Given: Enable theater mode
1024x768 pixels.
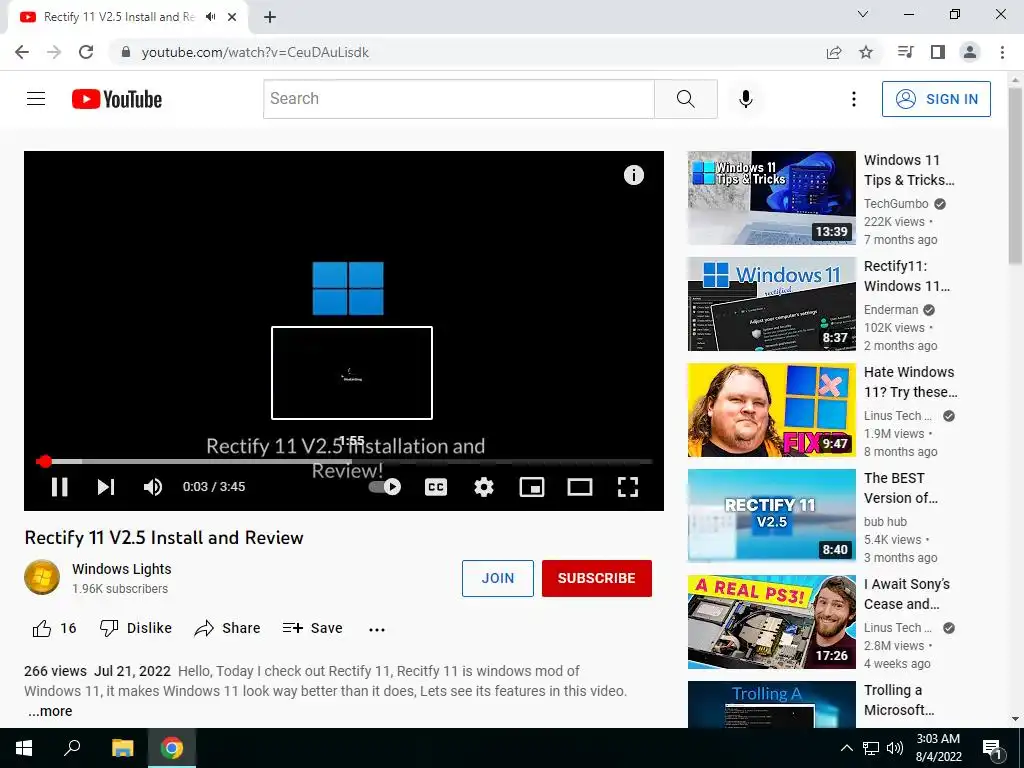Looking at the screenshot, I should coord(580,487).
